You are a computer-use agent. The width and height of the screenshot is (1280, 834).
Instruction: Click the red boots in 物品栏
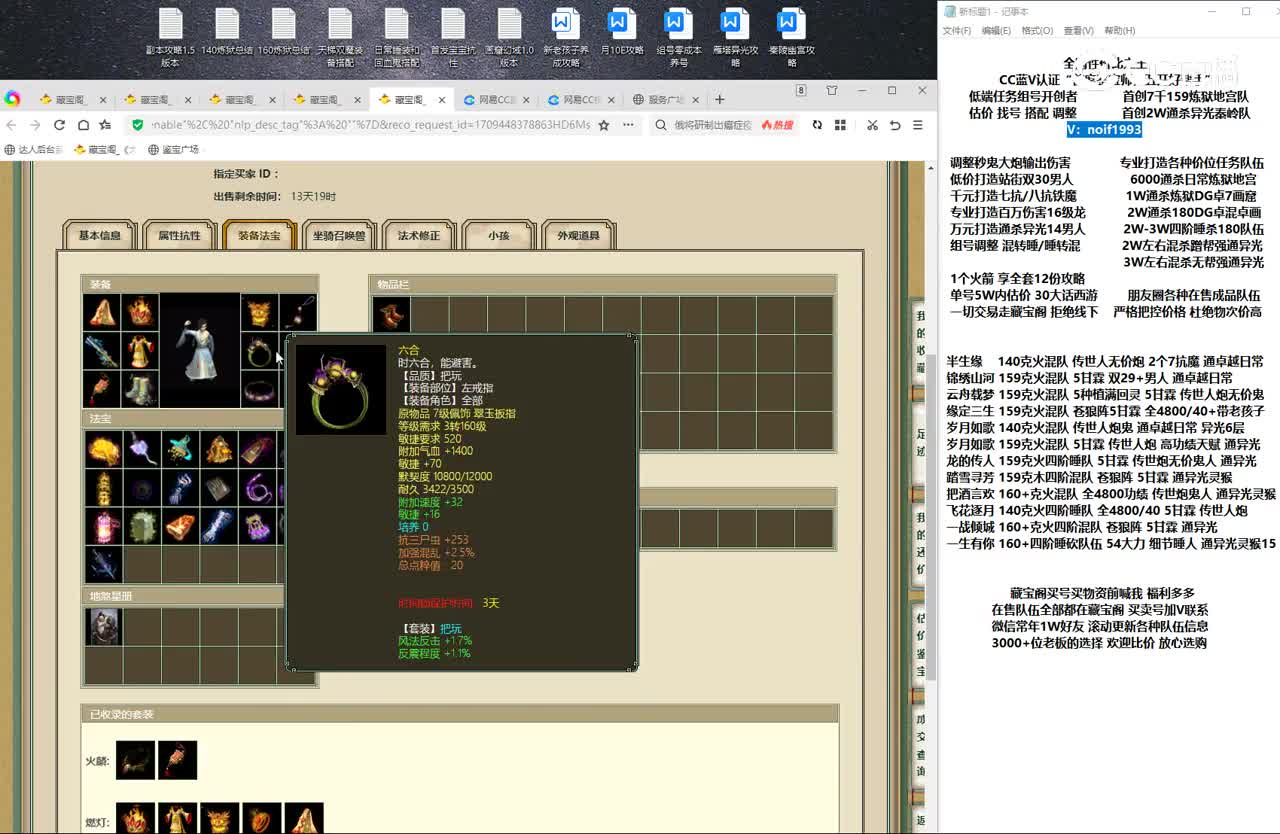[391, 315]
